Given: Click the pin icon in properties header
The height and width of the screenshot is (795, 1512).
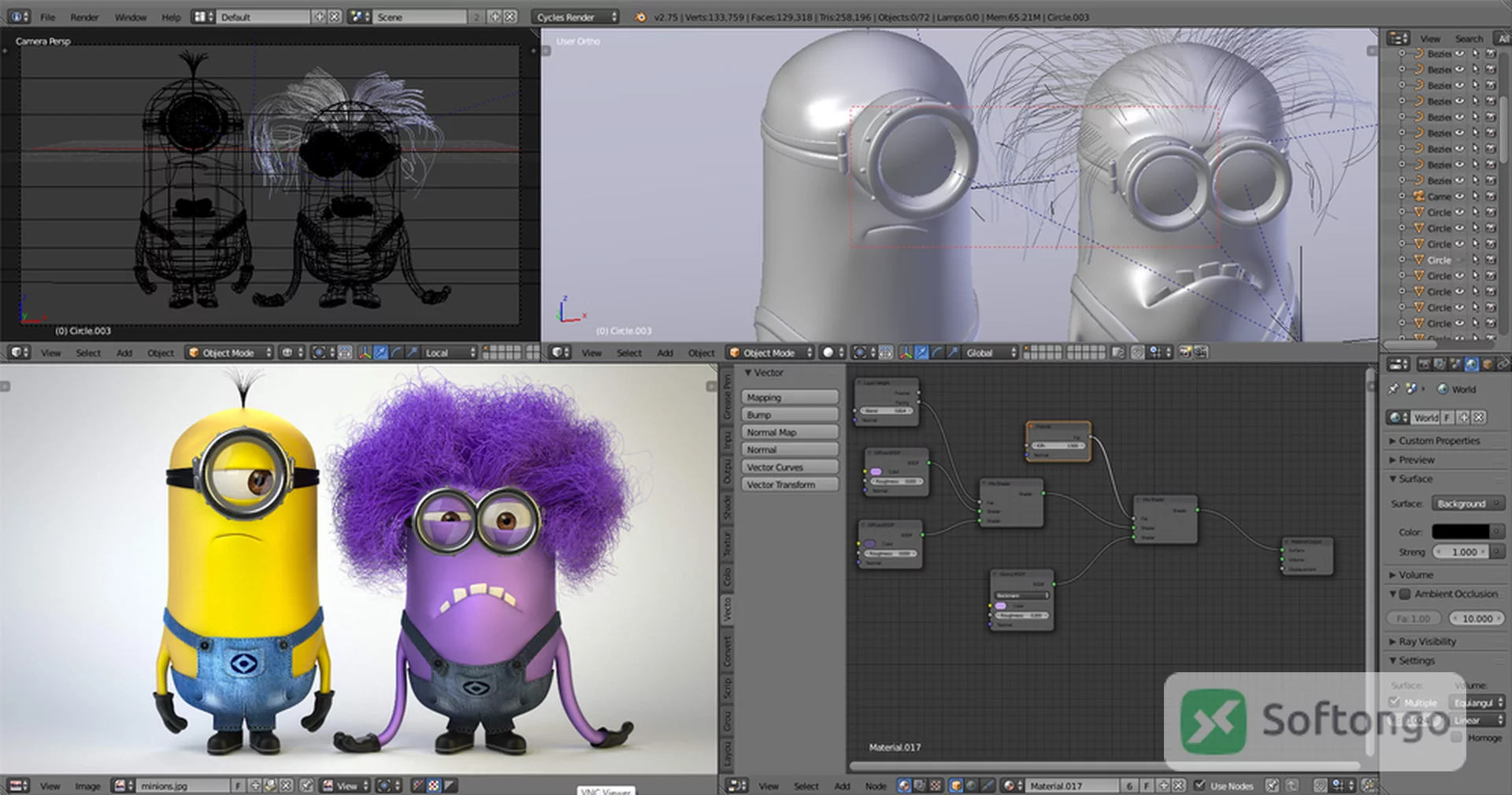Looking at the screenshot, I should (1393, 389).
